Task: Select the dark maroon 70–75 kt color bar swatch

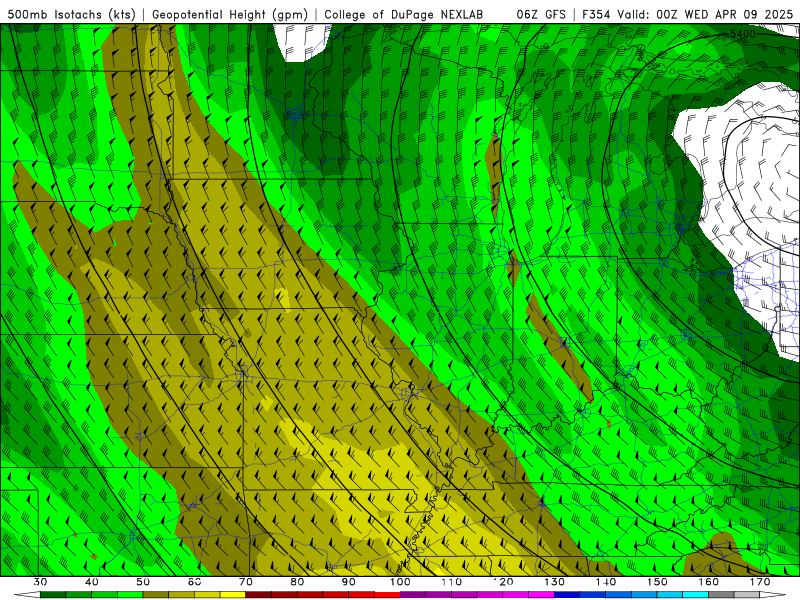Action: [259, 594]
